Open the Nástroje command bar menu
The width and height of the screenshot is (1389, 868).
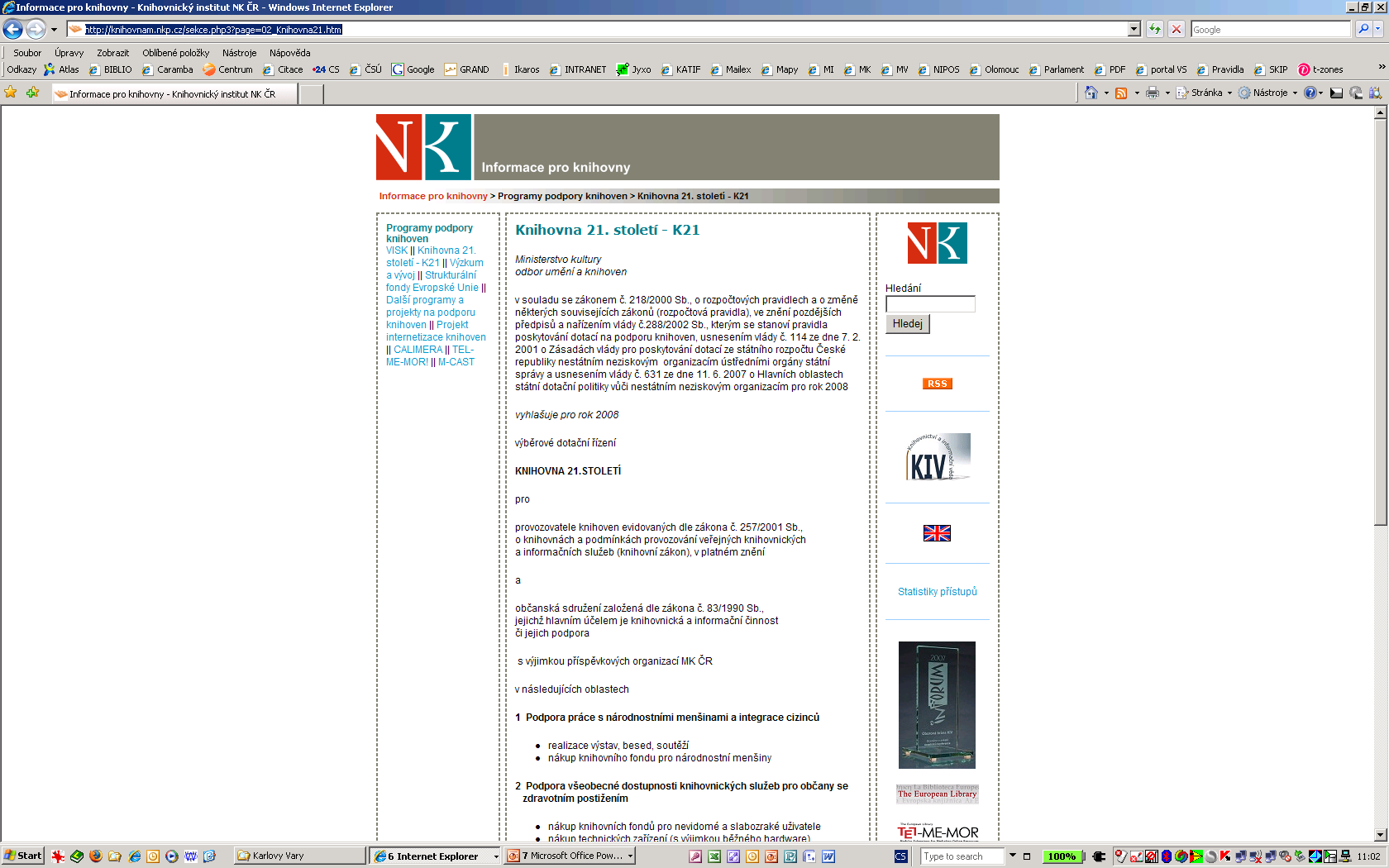pos(1268,93)
